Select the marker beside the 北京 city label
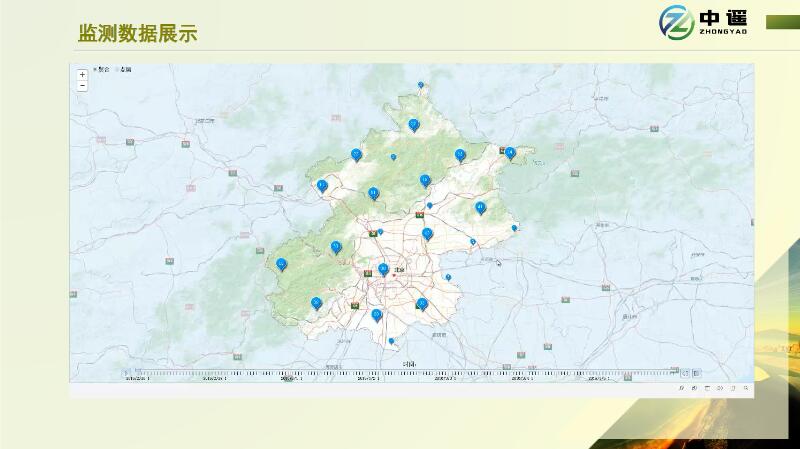 (383, 269)
